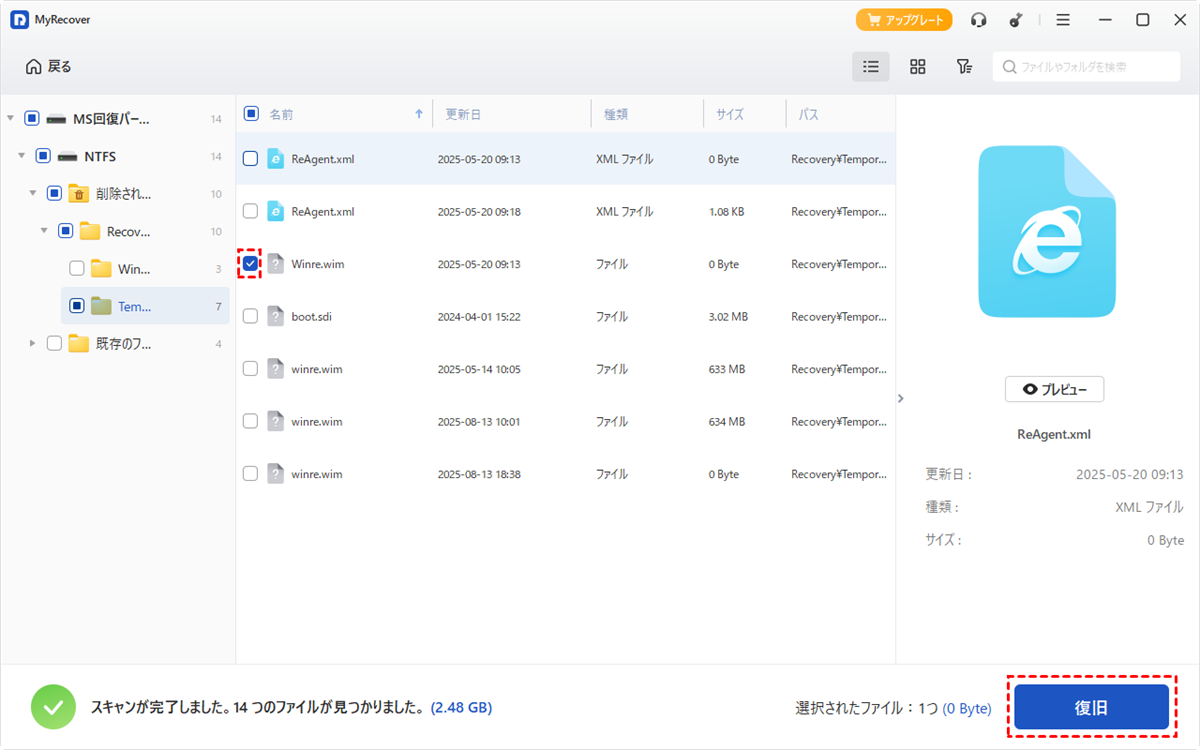Collapse the NTFS tree node
The image size is (1200, 750).
pyautogui.click(x=21, y=156)
